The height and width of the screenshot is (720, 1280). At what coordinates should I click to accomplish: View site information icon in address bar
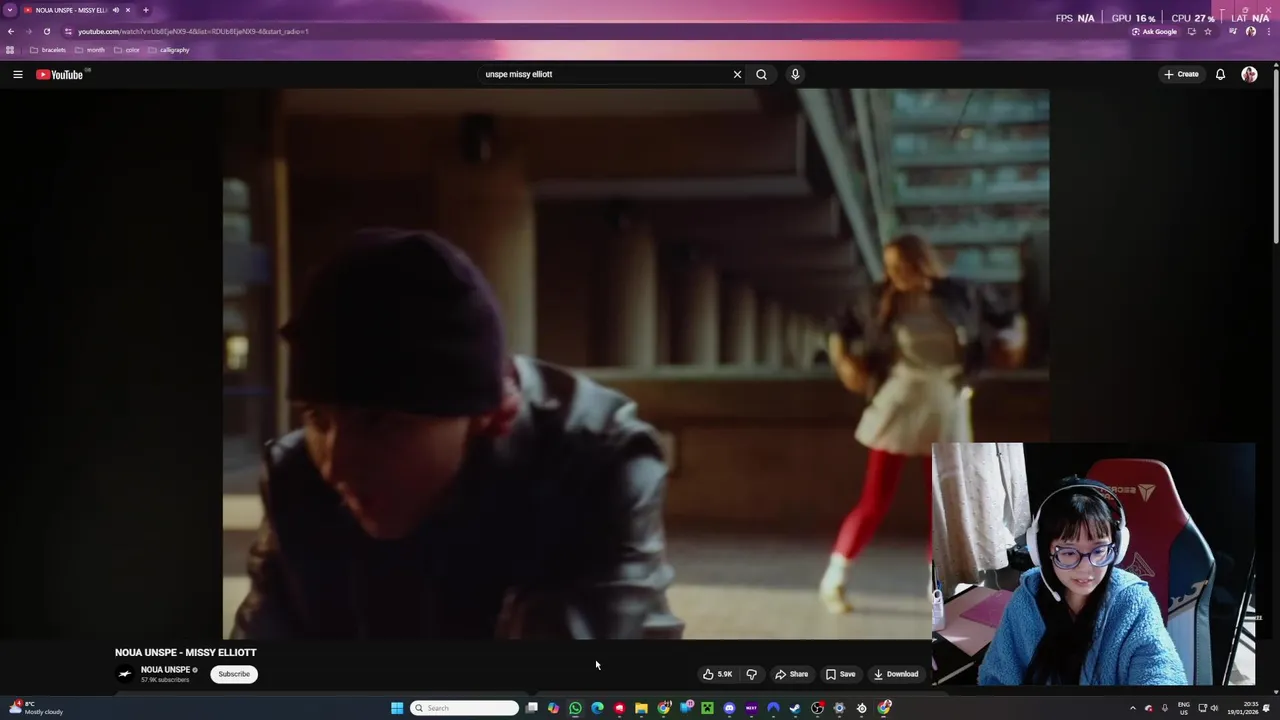(68, 31)
